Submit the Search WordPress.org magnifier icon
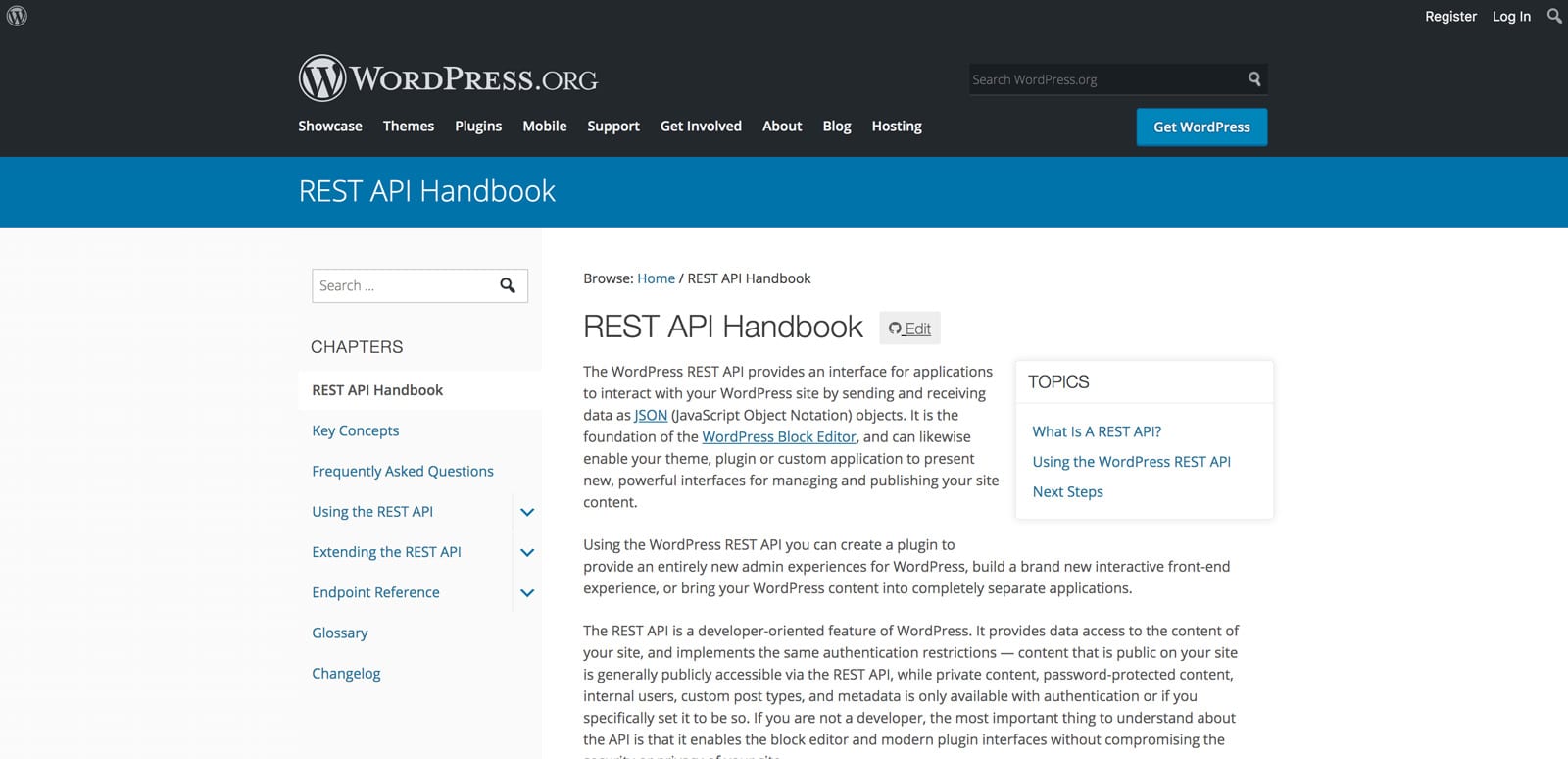 click(1254, 79)
